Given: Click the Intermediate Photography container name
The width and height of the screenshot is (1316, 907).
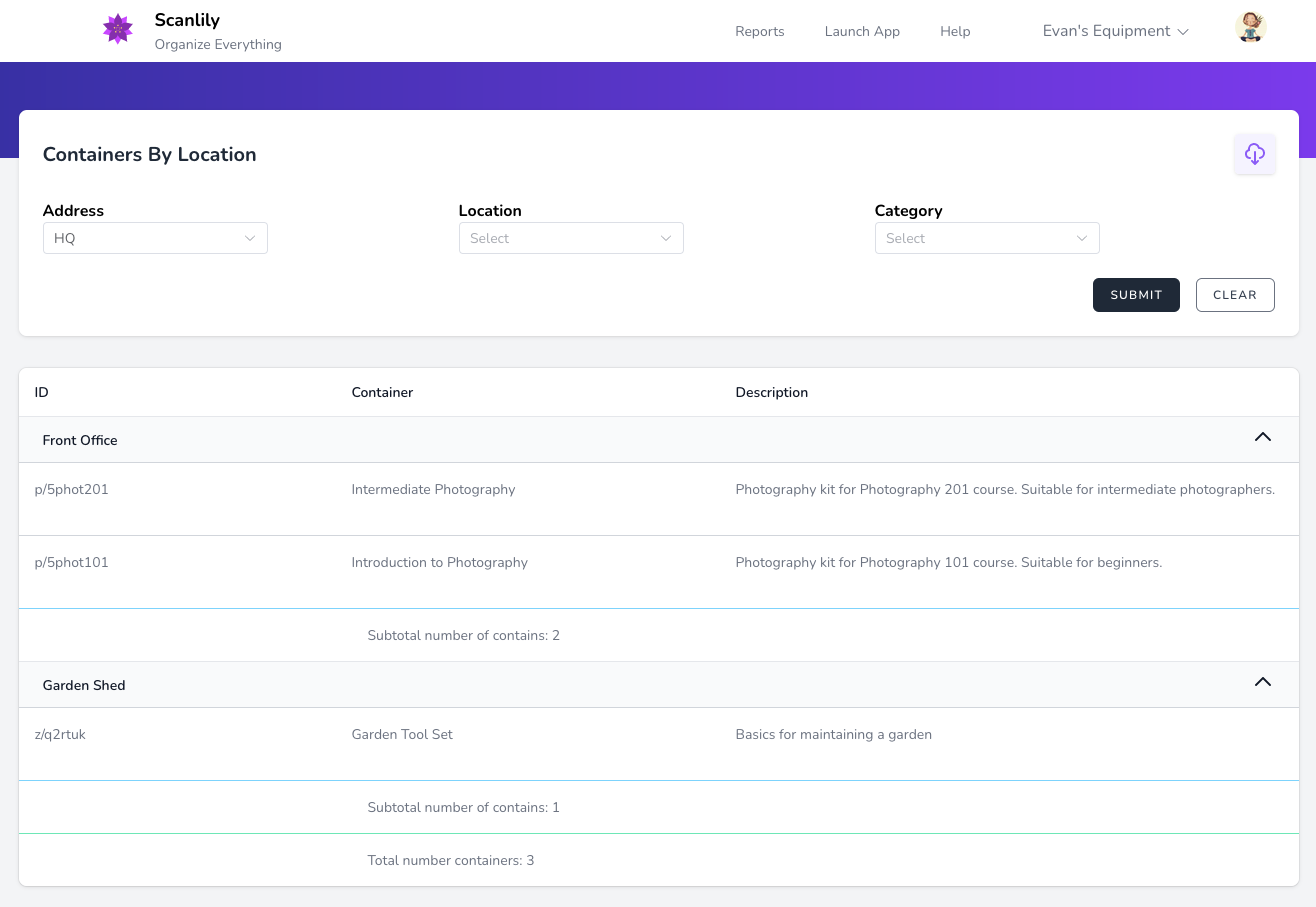Looking at the screenshot, I should (x=433, y=489).
